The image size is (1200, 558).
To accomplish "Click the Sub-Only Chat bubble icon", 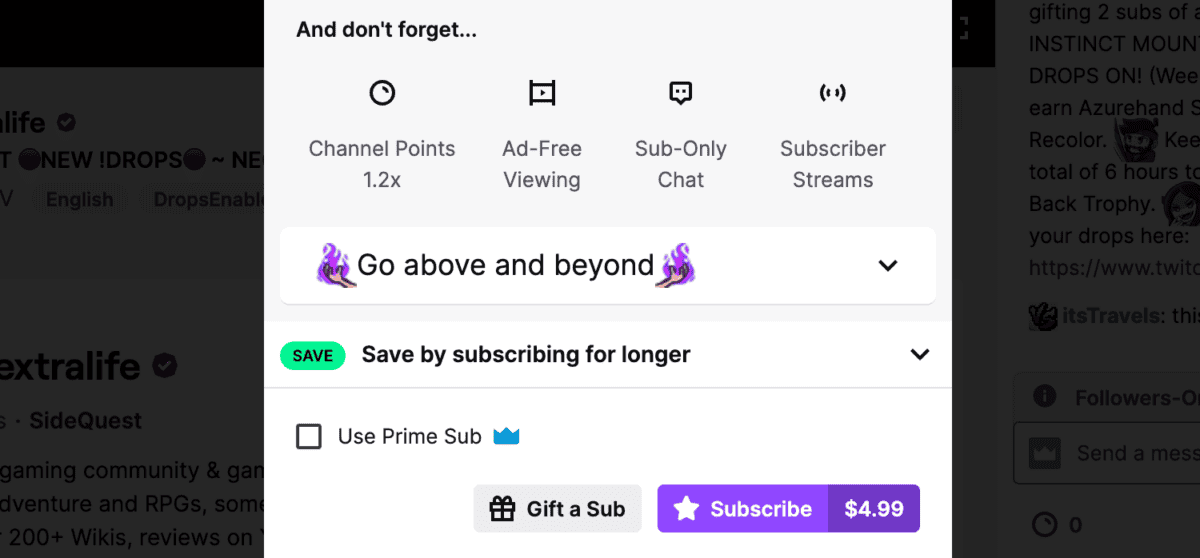I will click(x=680, y=93).
